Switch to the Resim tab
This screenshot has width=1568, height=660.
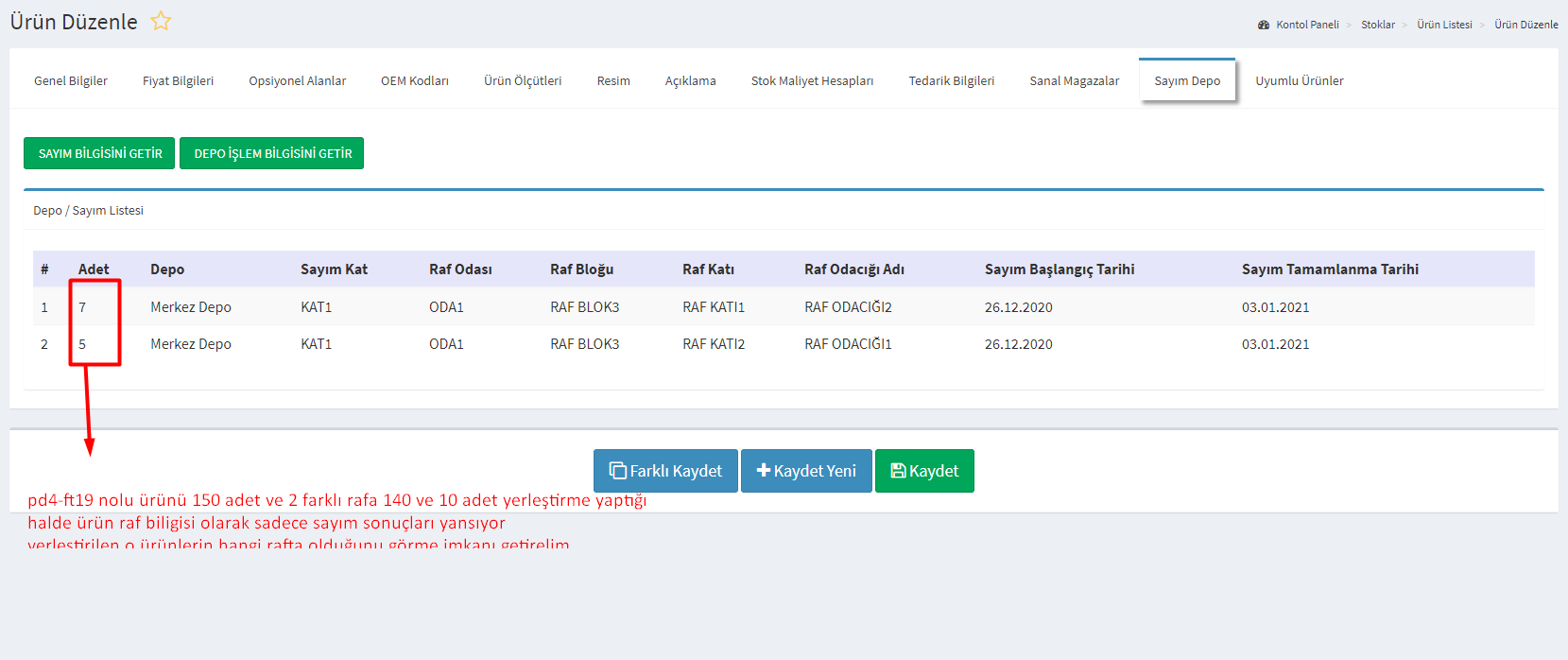tap(613, 81)
